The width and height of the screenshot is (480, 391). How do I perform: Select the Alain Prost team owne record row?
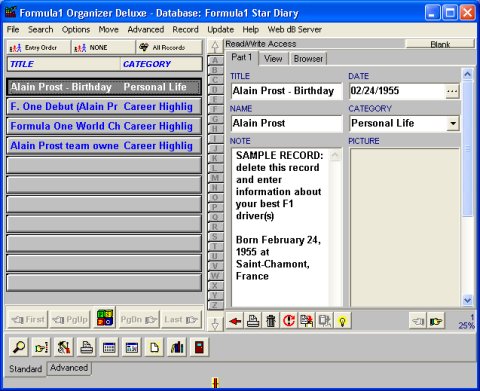click(x=104, y=146)
